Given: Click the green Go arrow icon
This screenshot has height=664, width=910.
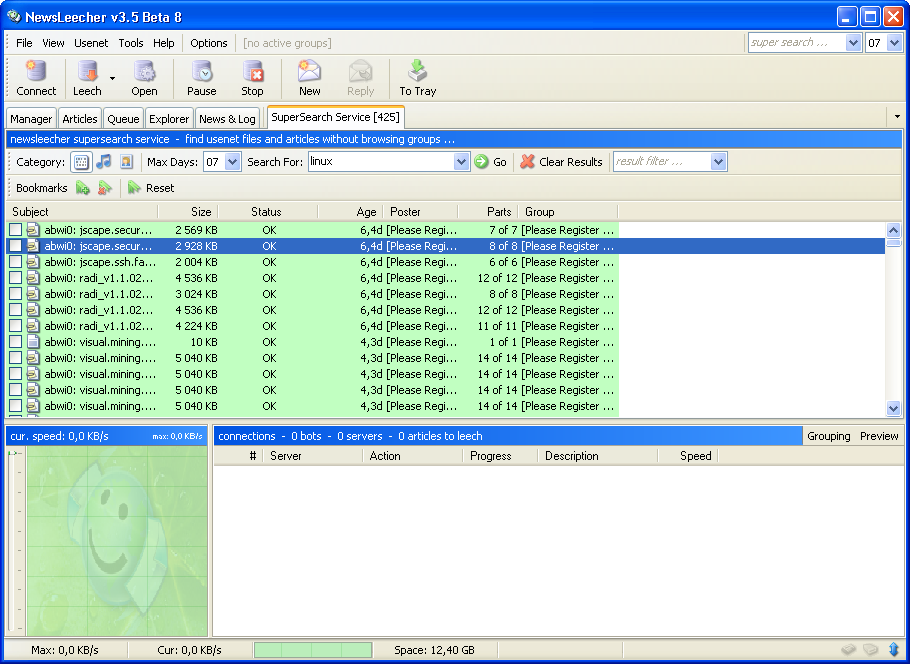Looking at the screenshot, I should click(481, 162).
